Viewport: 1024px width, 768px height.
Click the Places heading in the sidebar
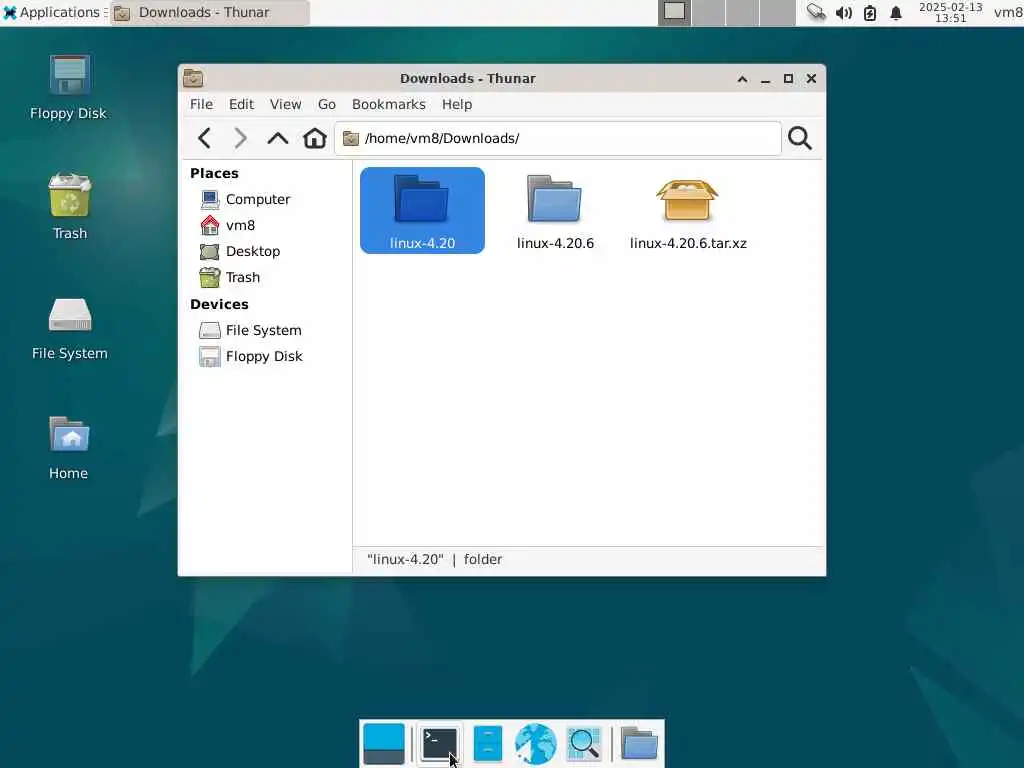pyautogui.click(x=214, y=174)
